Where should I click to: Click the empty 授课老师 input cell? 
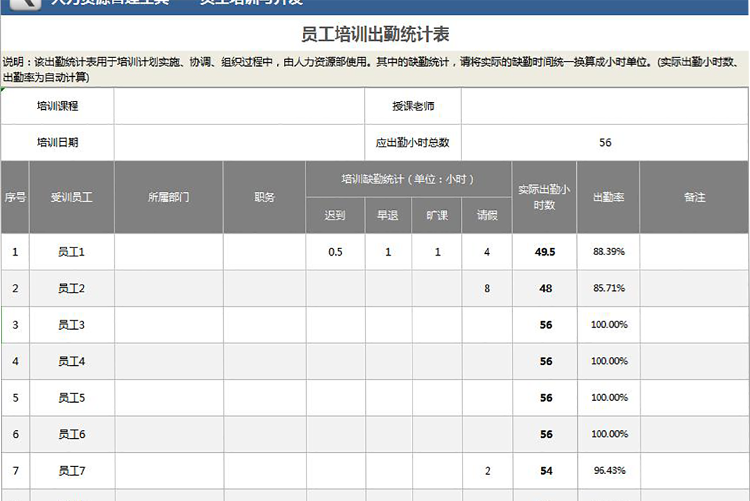605,106
